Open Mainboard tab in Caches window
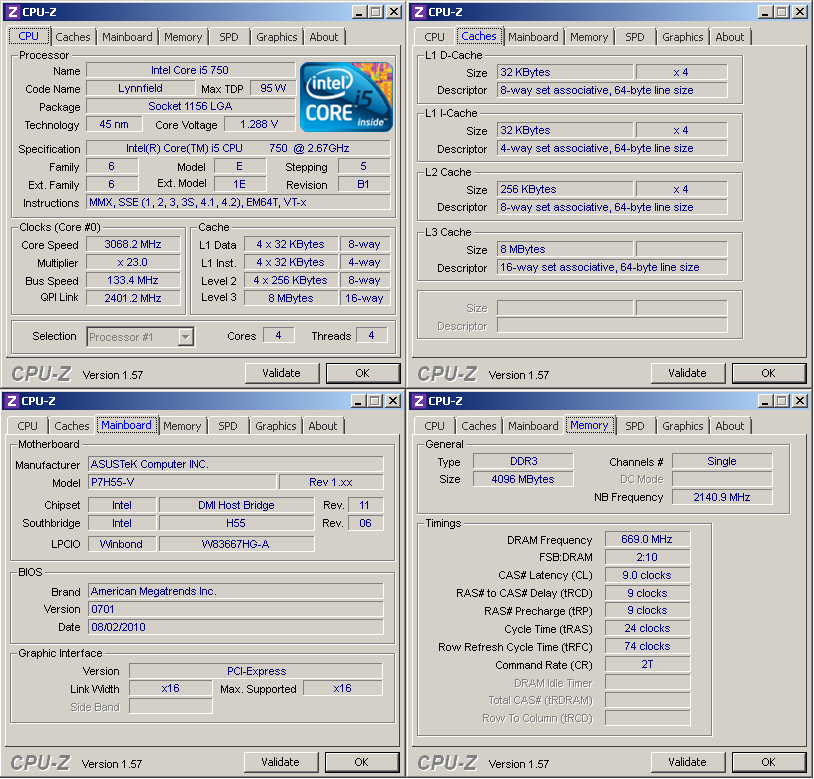814x779 pixels. [x=533, y=37]
